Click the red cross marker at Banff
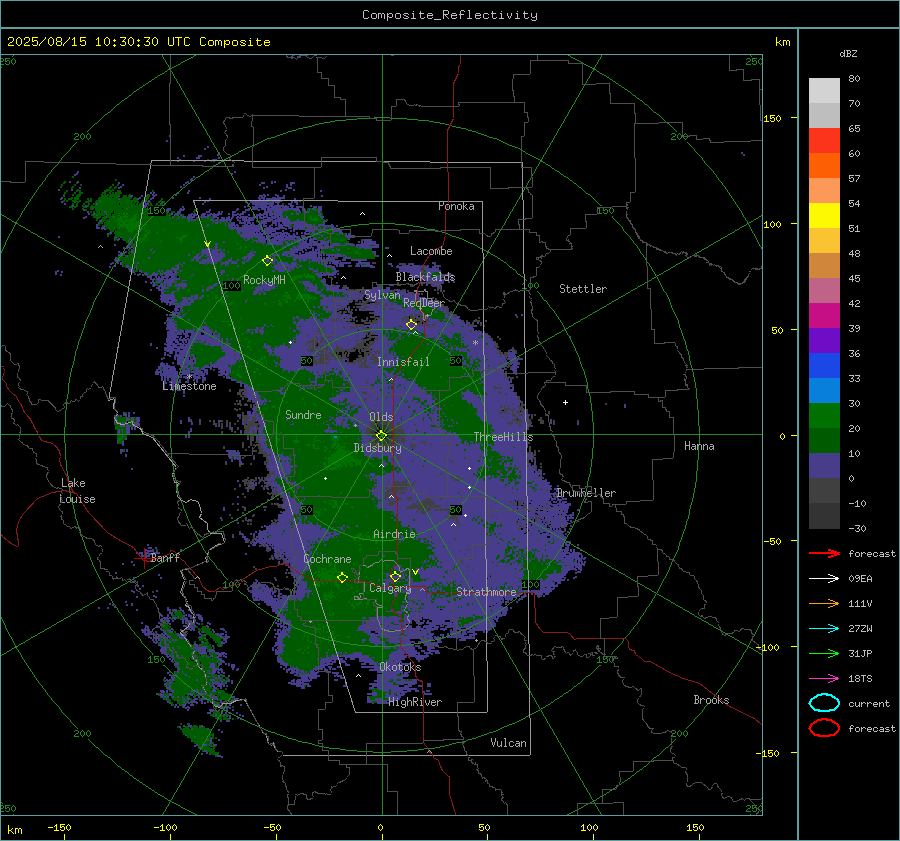 point(143,557)
